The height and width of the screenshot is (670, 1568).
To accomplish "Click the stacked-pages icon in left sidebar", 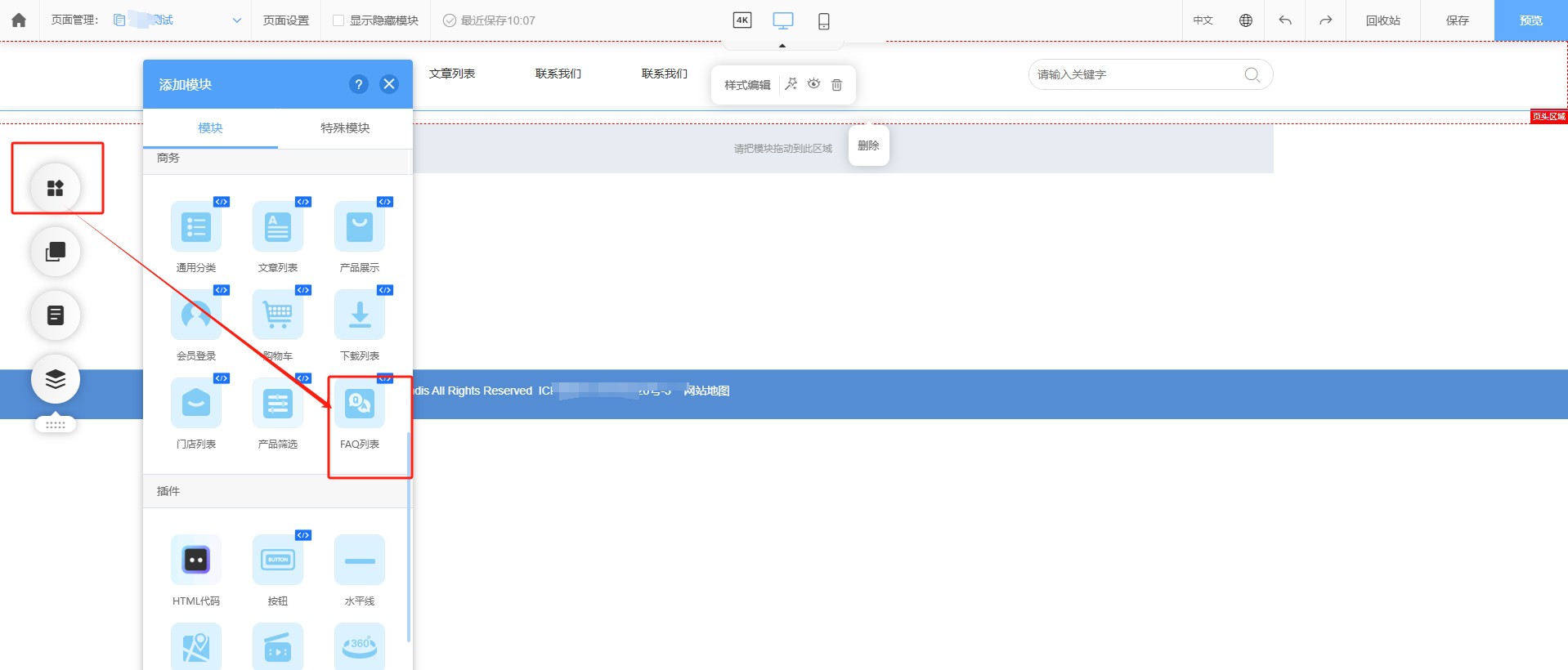I will click(x=56, y=252).
